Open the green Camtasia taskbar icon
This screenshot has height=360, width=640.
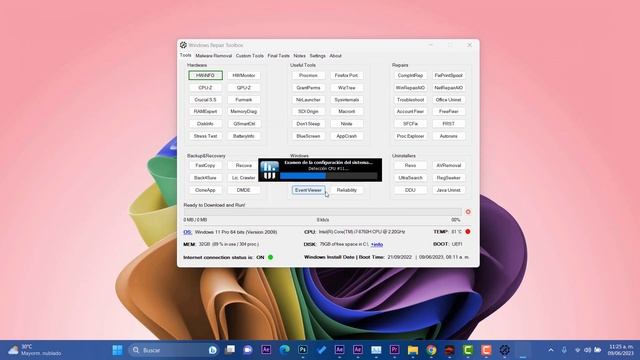click(x=468, y=350)
